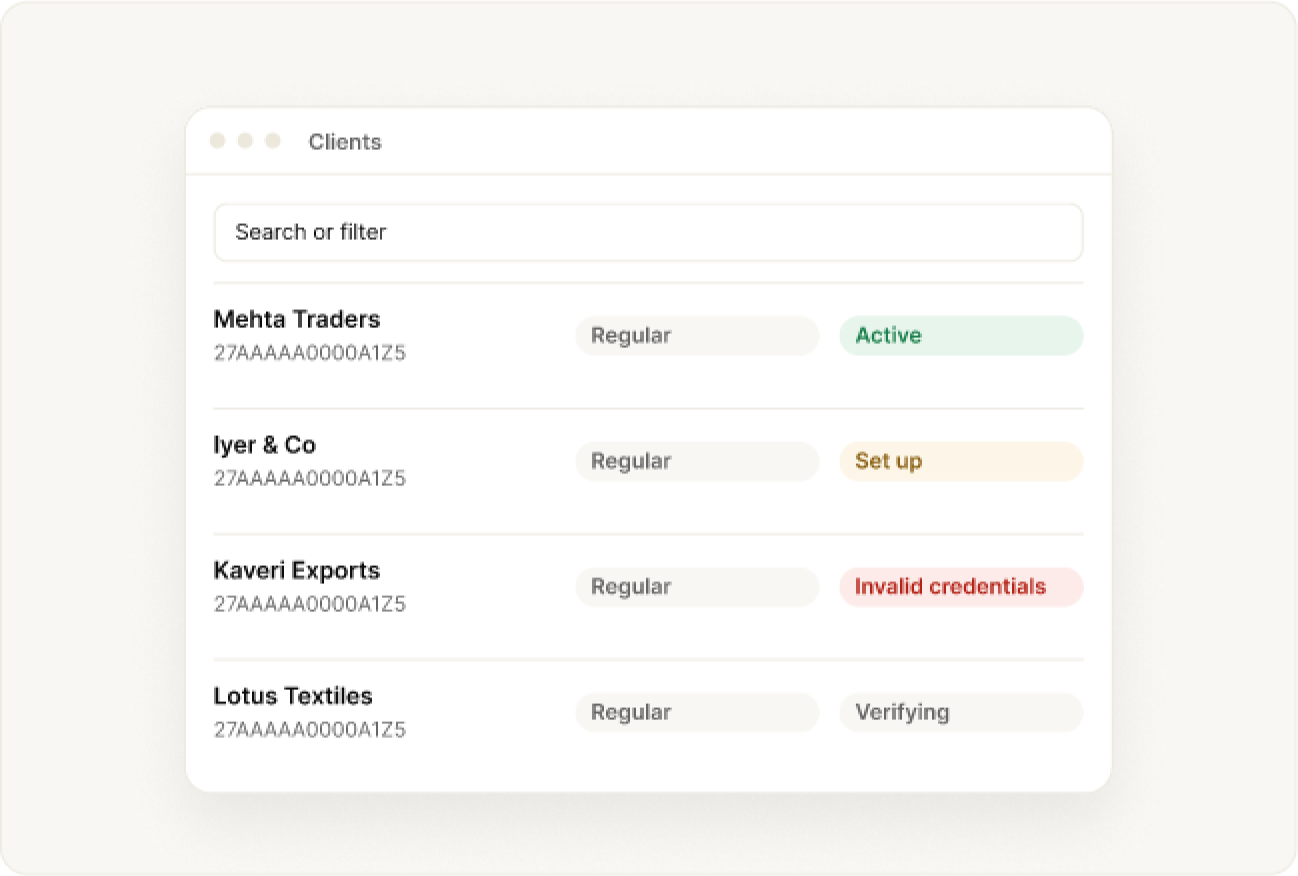Click Regular tag in Mehta Traders row
The image size is (1298, 876).
pos(697,336)
